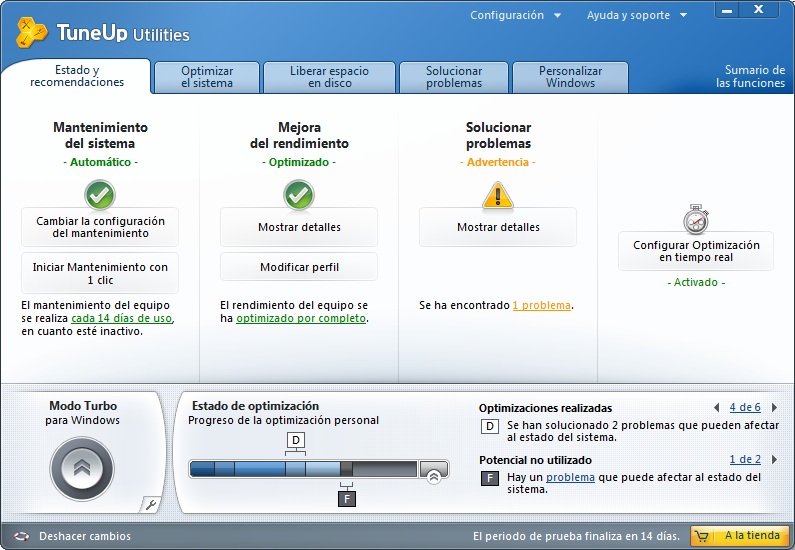Click the Automático status text
The width and height of the screenshot is (795, 550).
tap(100, 162)
